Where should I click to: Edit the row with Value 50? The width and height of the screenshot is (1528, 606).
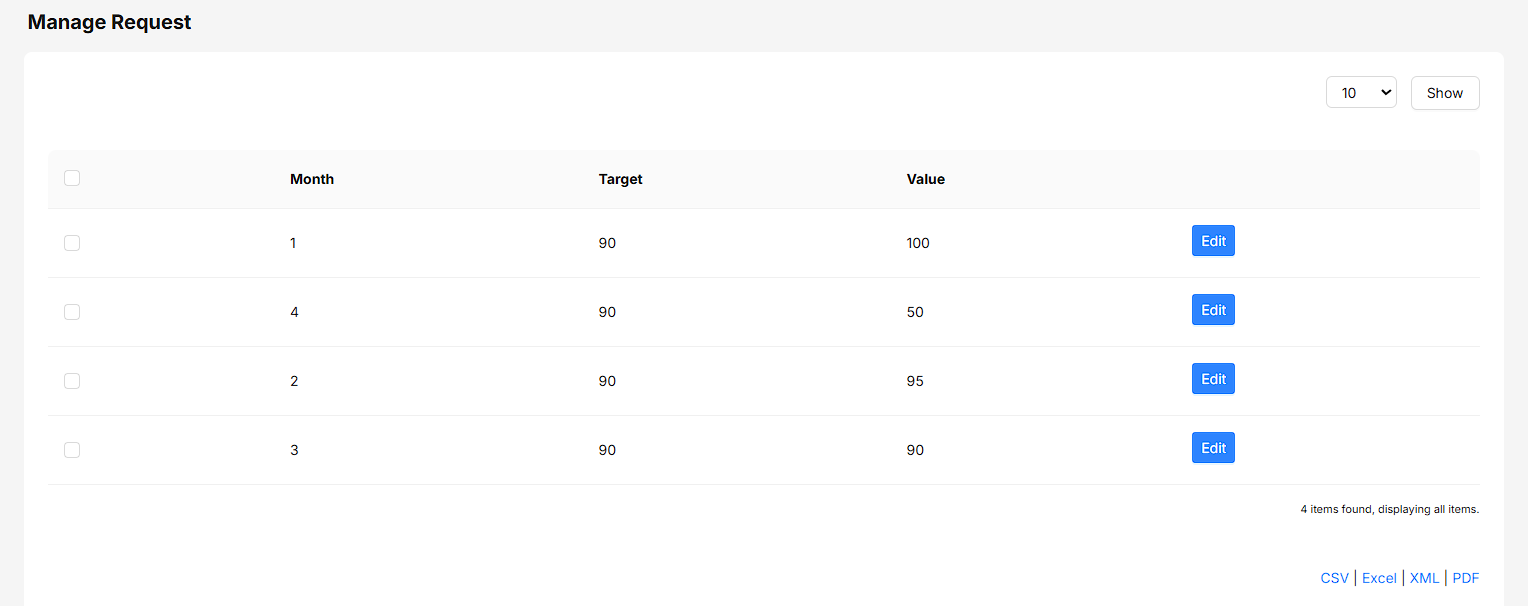click(1213, 310)
